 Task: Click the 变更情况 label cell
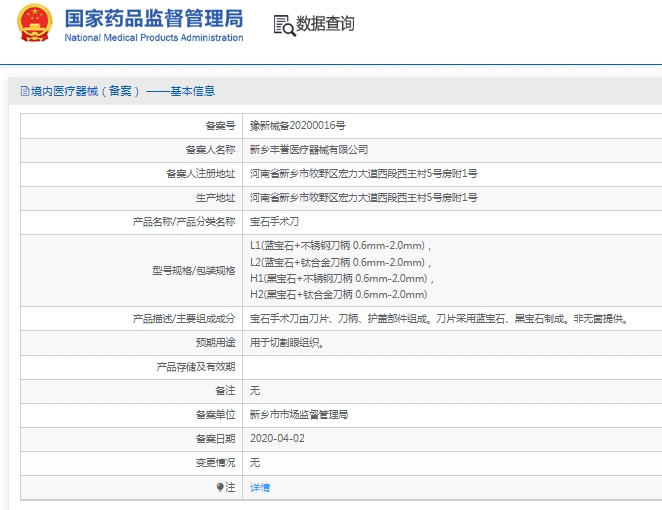pos(131,463)
